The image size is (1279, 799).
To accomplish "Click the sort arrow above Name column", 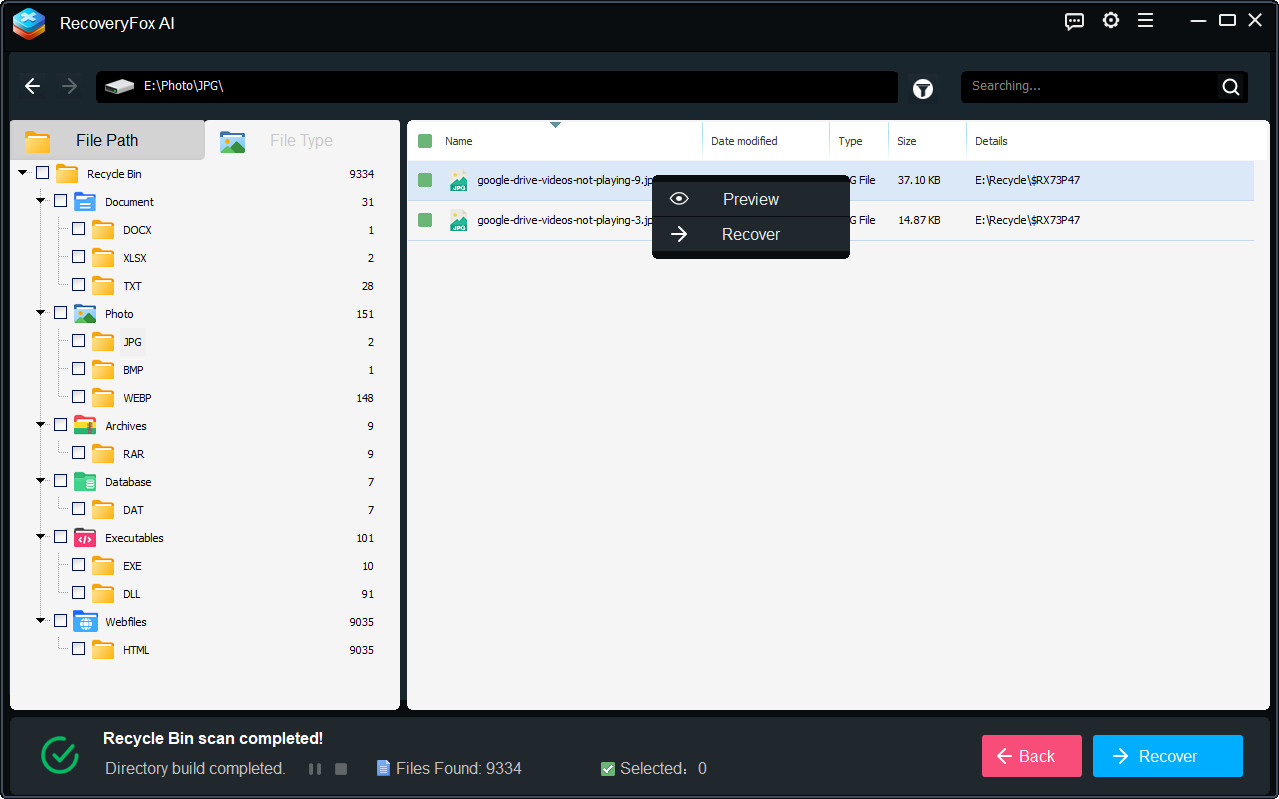I will coord(555,125).
